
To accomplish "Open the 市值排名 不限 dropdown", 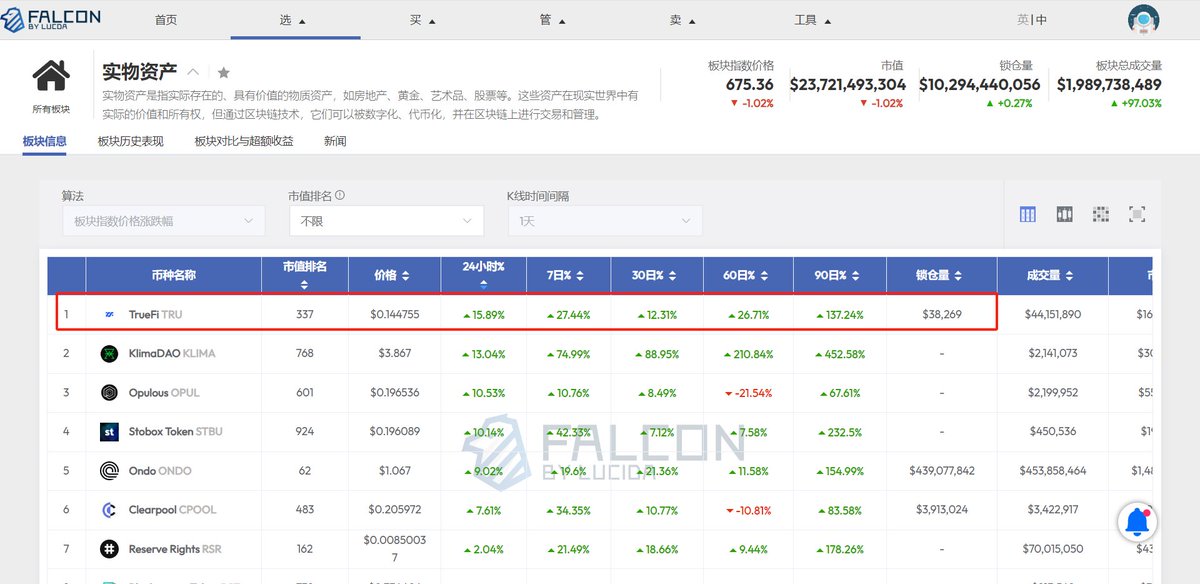I will point(386,221).
